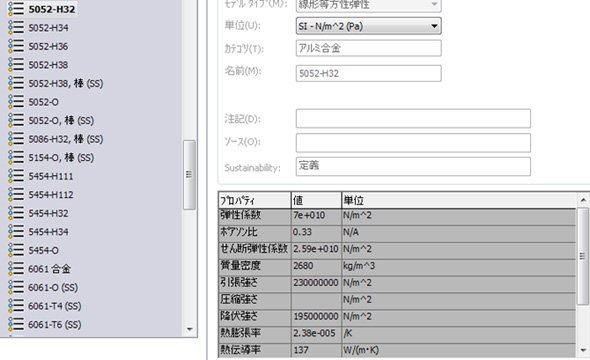The height and width of the screenshot is (360, 590).
Task: Click the material icon beside 5052-H34
Action: [16, 27]
